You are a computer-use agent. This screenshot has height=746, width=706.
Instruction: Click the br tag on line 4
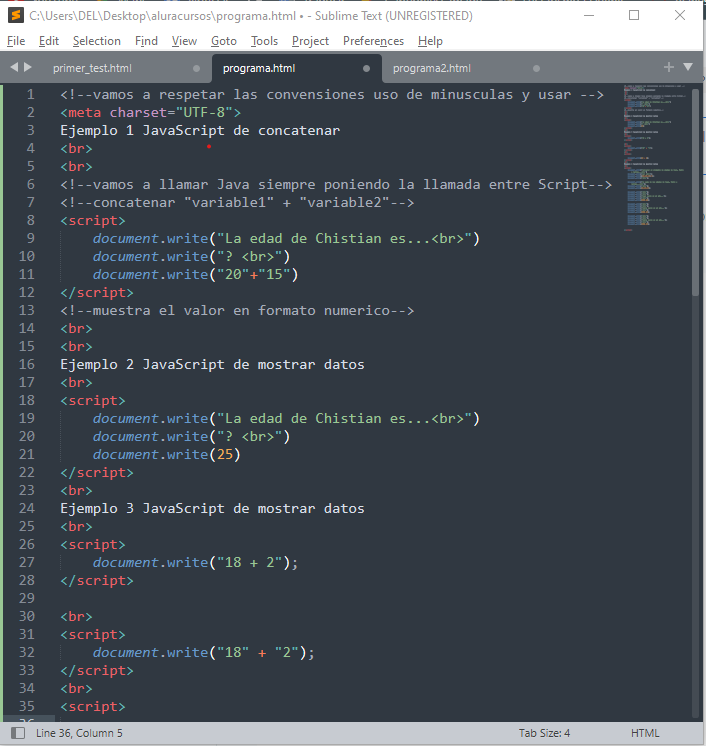pyautogui.click(x=76, y=148)
